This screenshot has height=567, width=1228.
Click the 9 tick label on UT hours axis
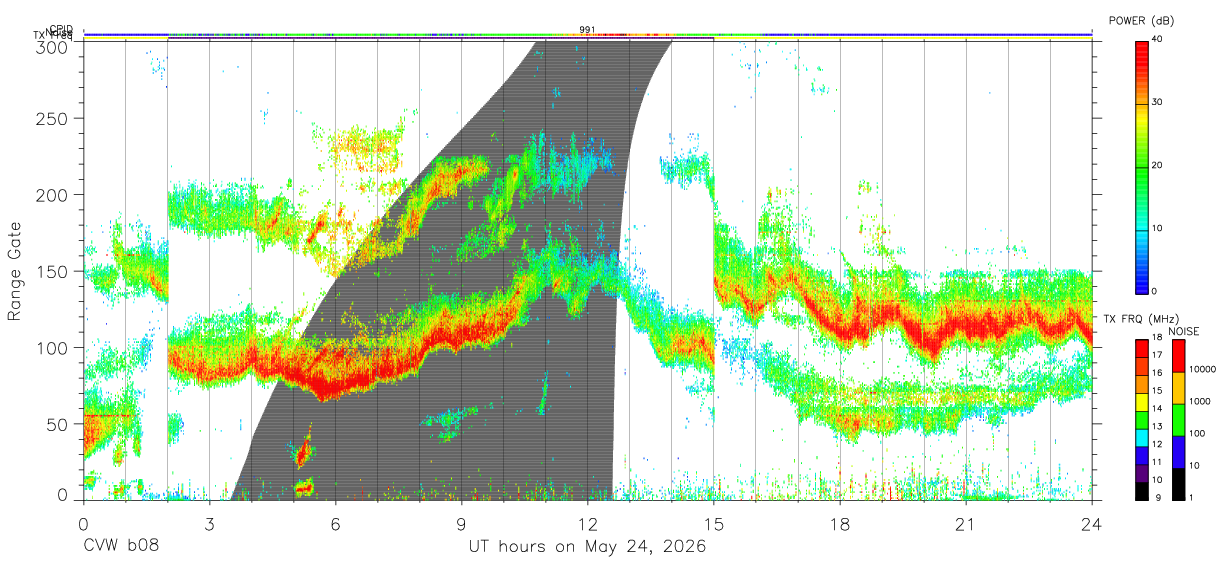point(461,523)
